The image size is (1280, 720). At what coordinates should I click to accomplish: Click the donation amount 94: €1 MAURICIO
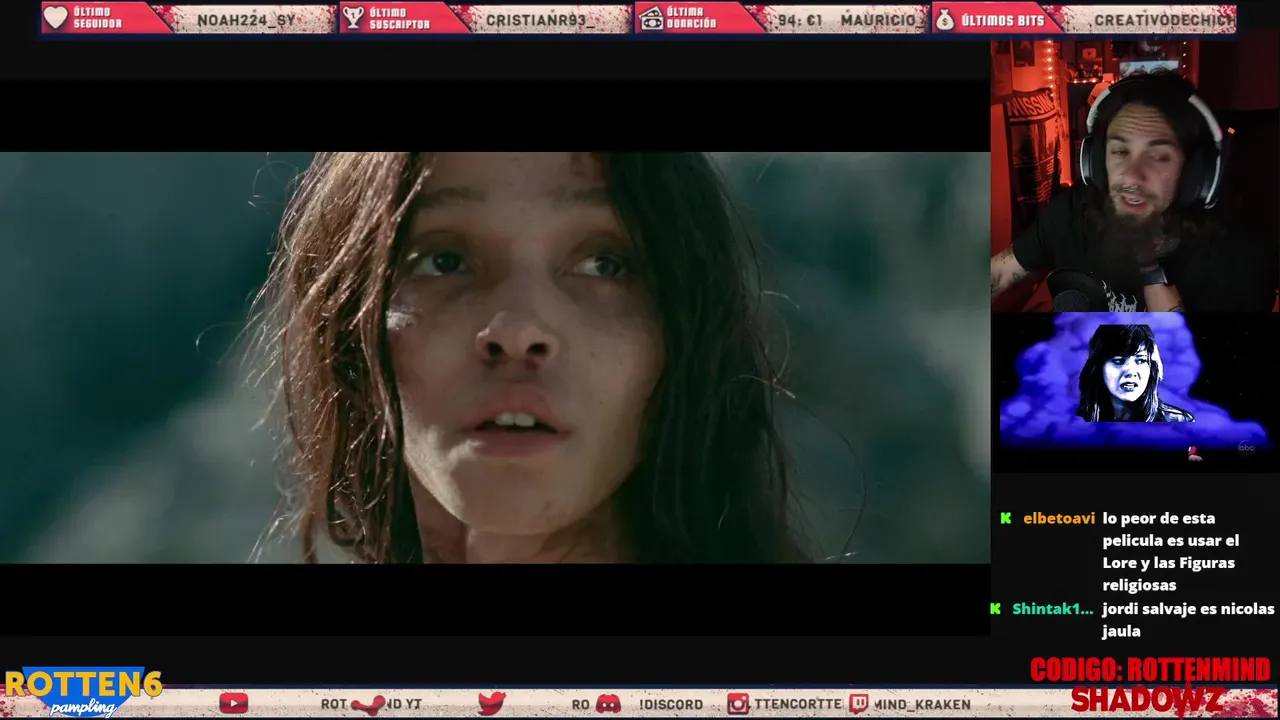[x=846, y=20]
